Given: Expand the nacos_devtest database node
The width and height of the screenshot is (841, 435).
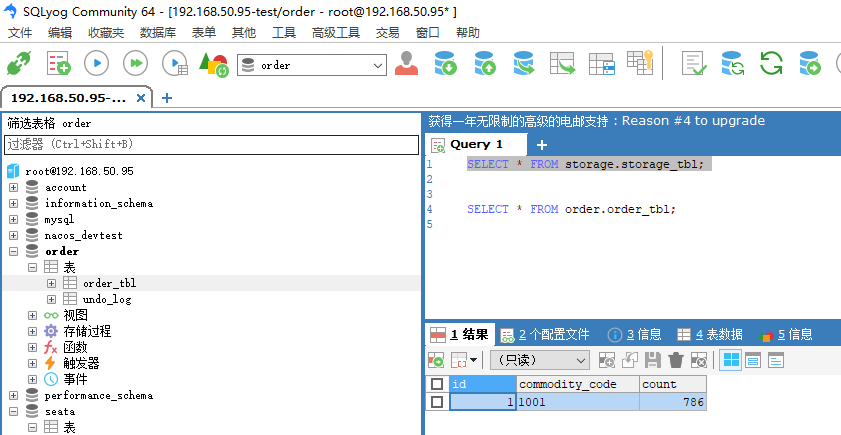Looking at the screenshot, I should pos(13,235).
